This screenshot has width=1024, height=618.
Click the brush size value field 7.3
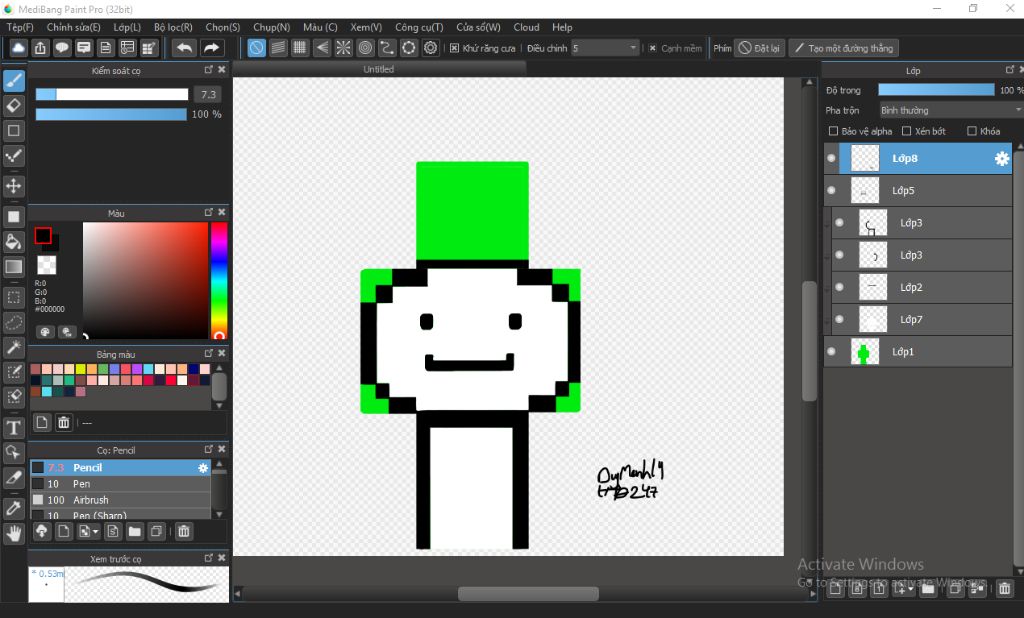[208, 95]
